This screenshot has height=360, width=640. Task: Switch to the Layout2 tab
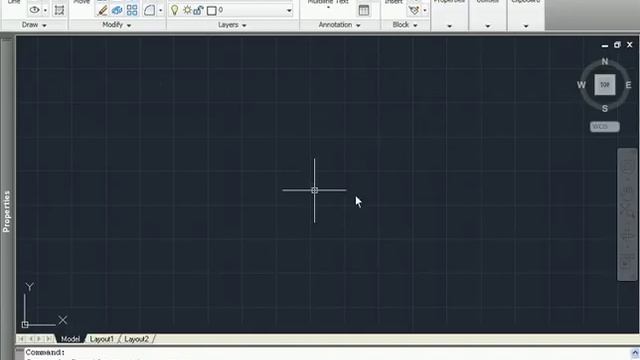pos(136,339)
